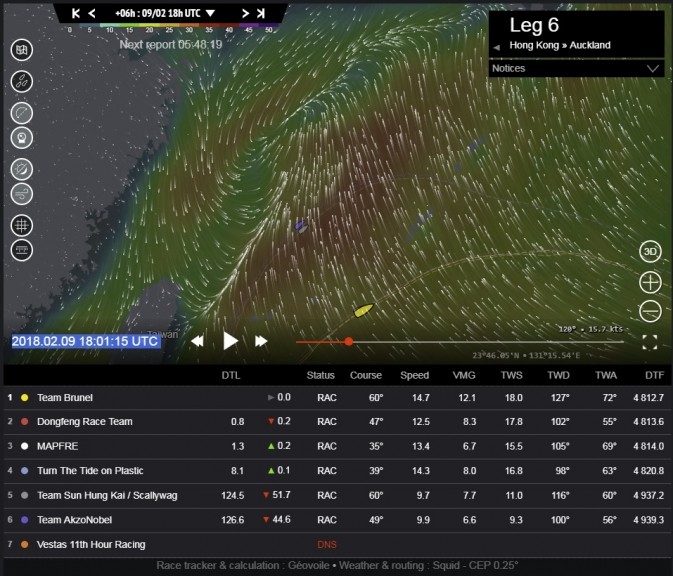Zoom in with the plus button
The height and width of the screenshot is (576, 673).
click(650, 282)
